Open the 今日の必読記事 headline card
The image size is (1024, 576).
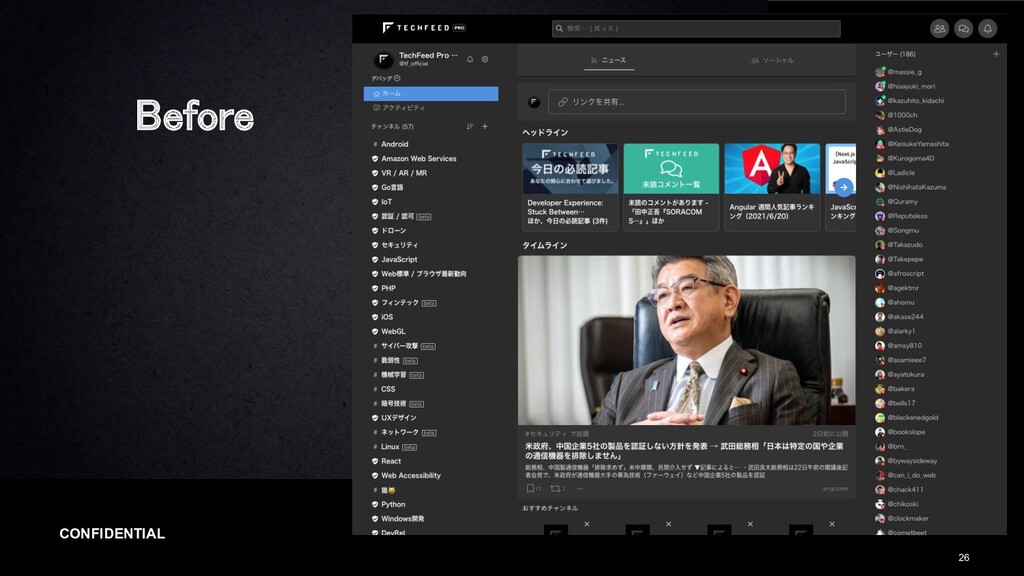(569, 187)
